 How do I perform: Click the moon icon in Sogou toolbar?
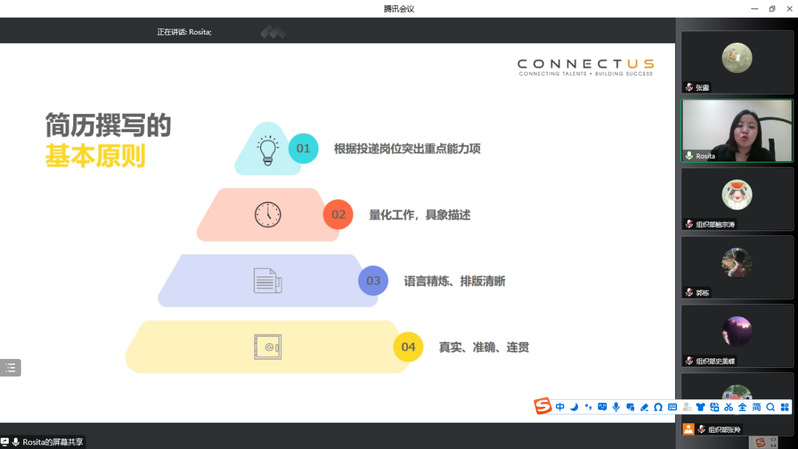pos(574,407)
